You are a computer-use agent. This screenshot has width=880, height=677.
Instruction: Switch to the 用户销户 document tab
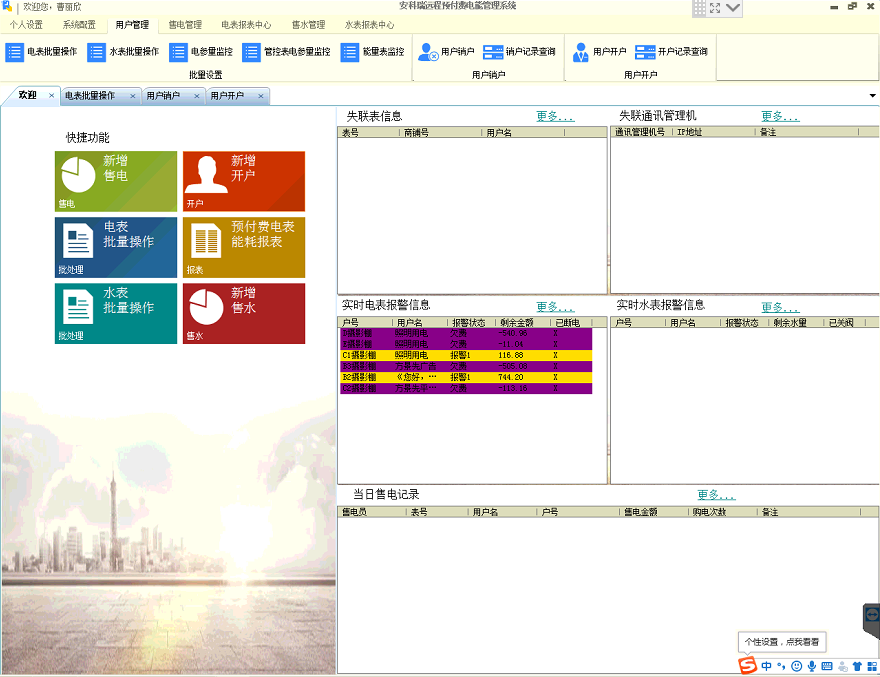coord(163,96)
